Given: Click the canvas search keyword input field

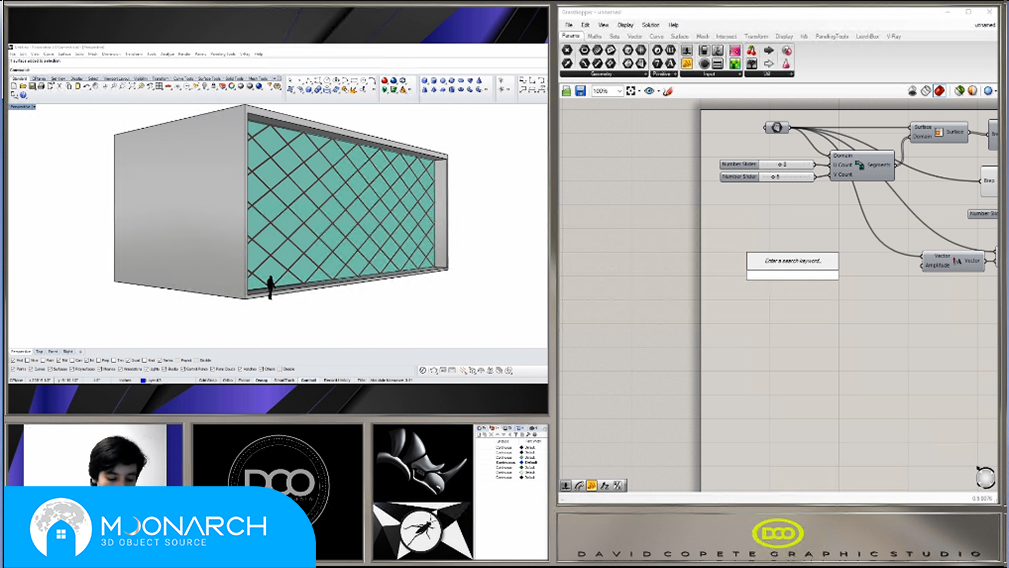Looking at the screenshot, I should click(x=792, y=275).
